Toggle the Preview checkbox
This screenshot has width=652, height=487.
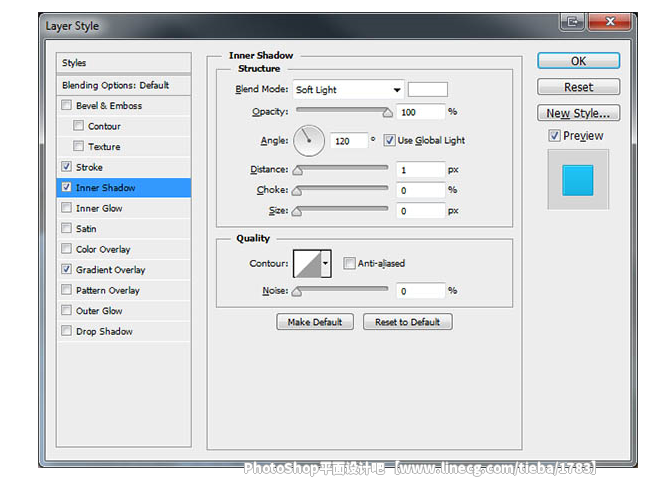coord(554,136)
